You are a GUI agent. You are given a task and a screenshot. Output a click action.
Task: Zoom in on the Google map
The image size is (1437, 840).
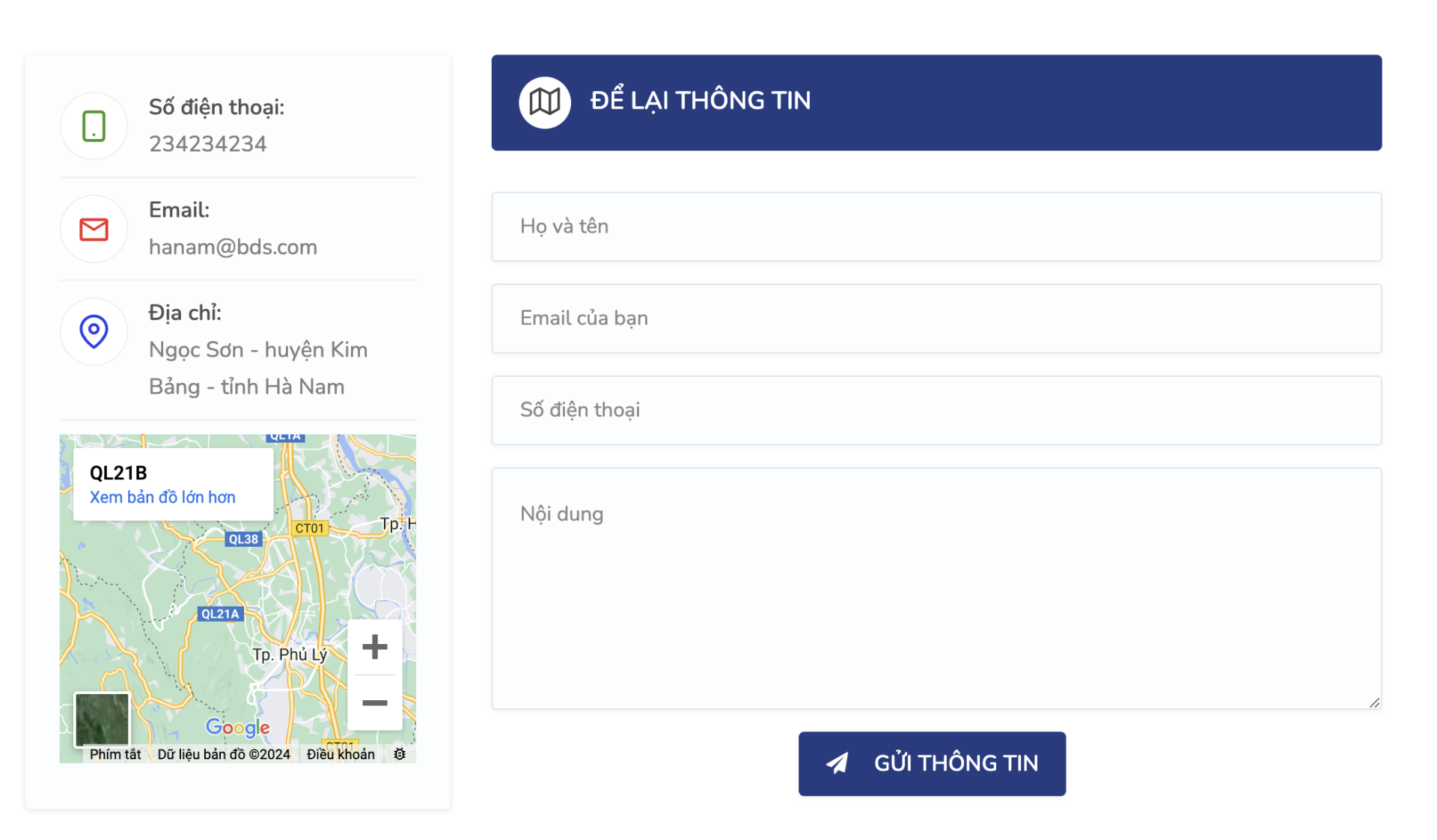click(374, 647)
